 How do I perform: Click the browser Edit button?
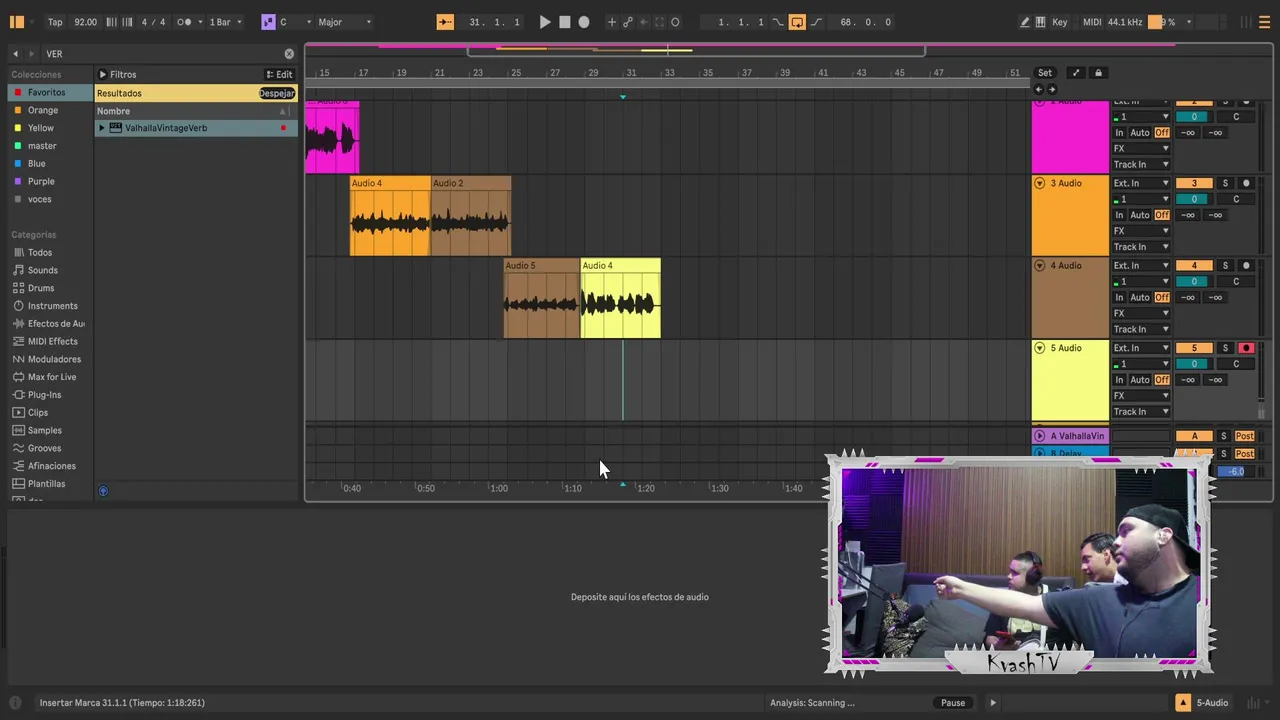(279, 75)
